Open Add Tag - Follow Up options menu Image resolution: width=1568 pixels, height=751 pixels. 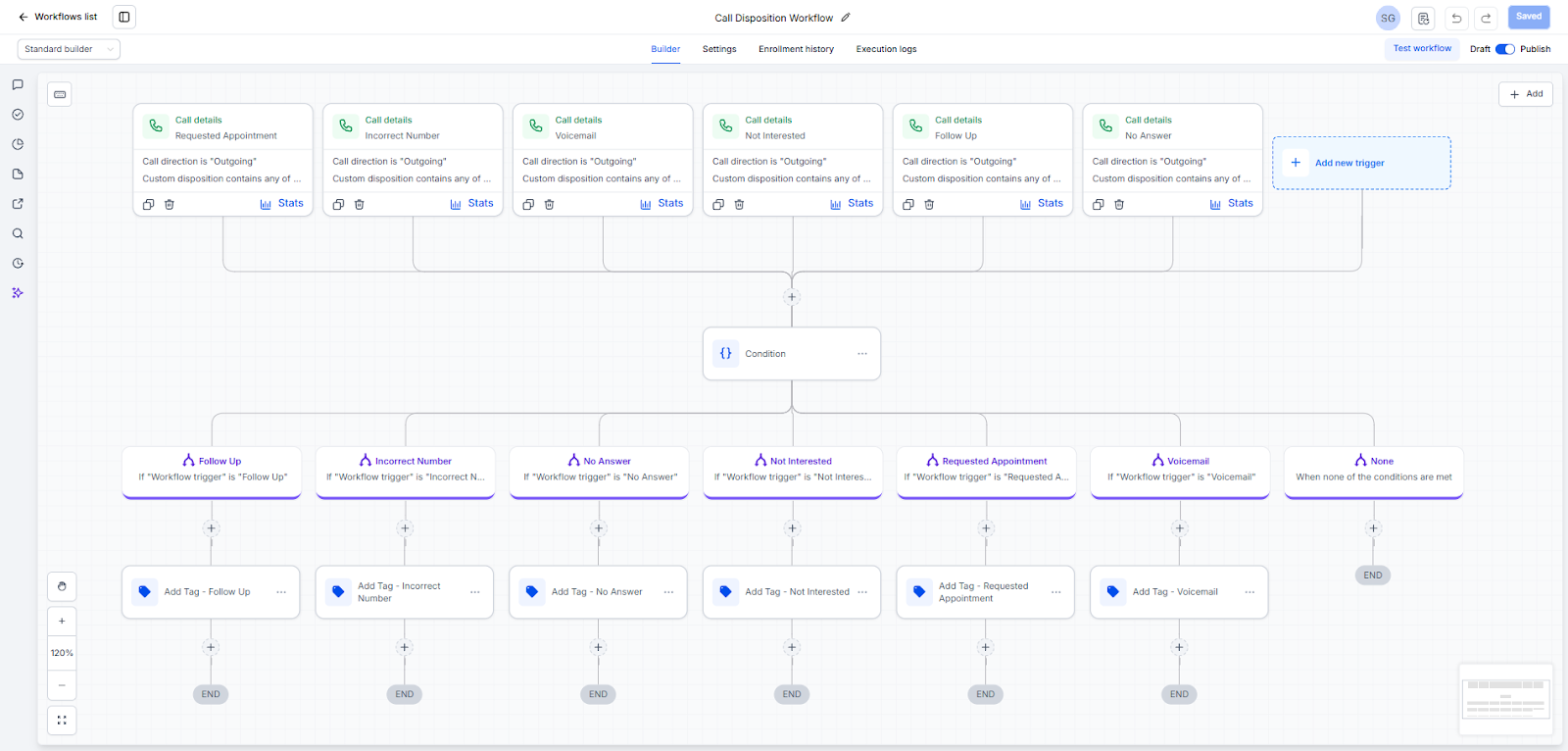281,592
